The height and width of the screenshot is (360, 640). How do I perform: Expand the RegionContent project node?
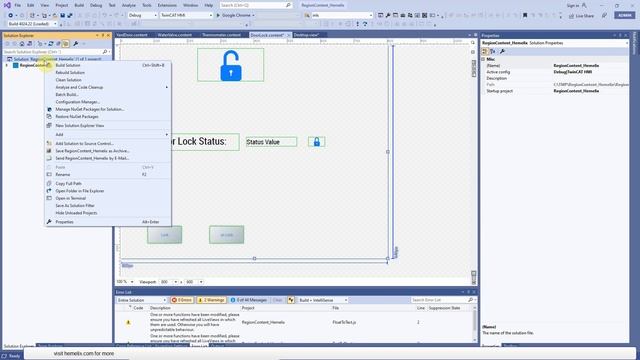(x=7, y=65)
